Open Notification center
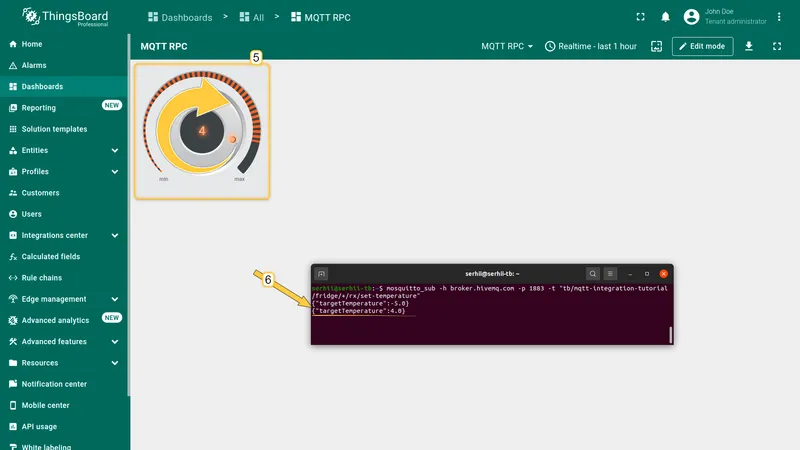 coord(64,384)
